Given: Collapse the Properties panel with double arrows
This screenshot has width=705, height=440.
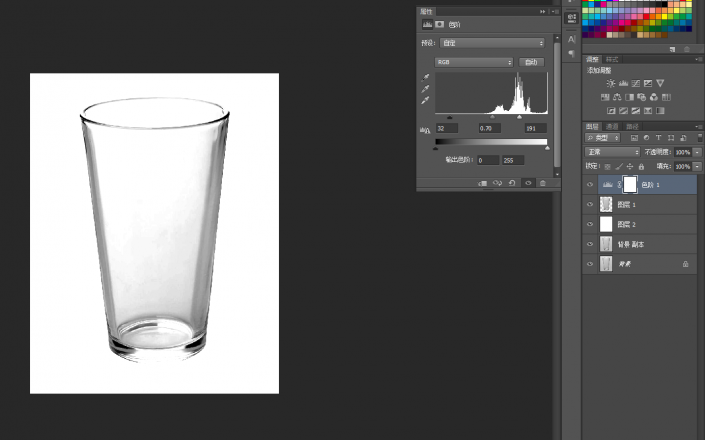Looking at the screenshot, I should (x=543, y=12).
